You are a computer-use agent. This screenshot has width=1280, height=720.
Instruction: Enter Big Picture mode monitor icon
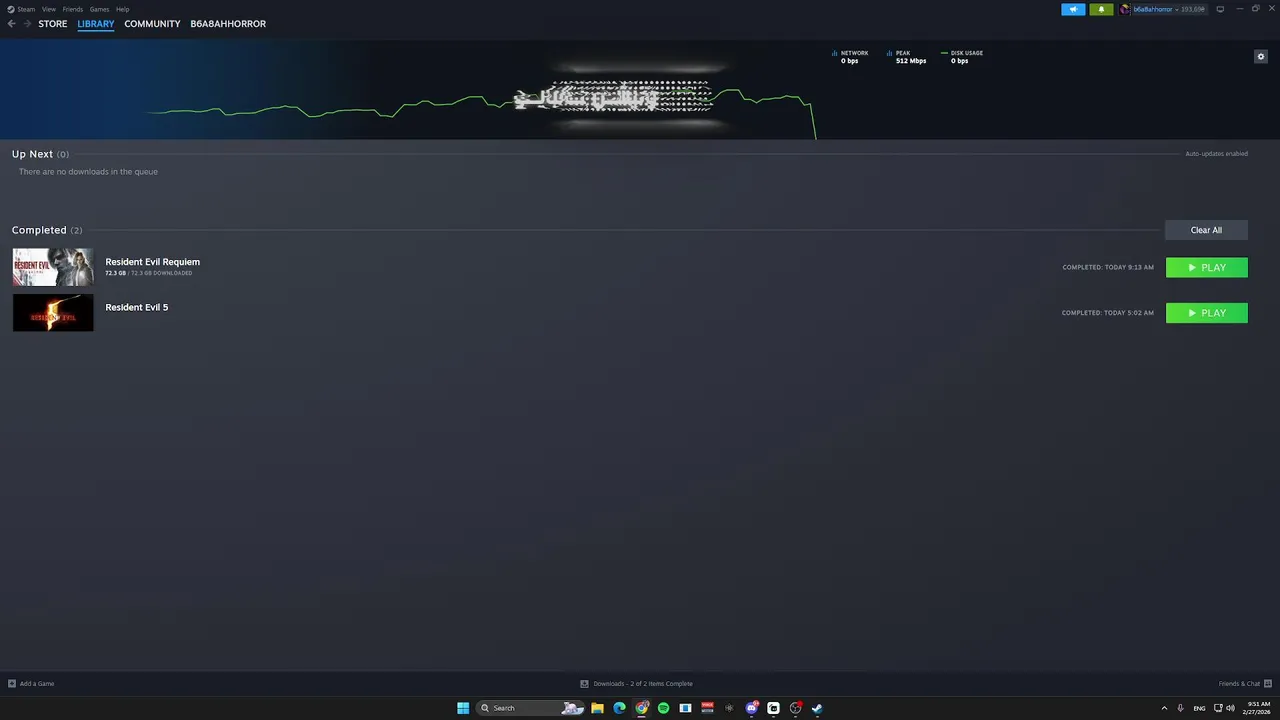(1220, 9)
